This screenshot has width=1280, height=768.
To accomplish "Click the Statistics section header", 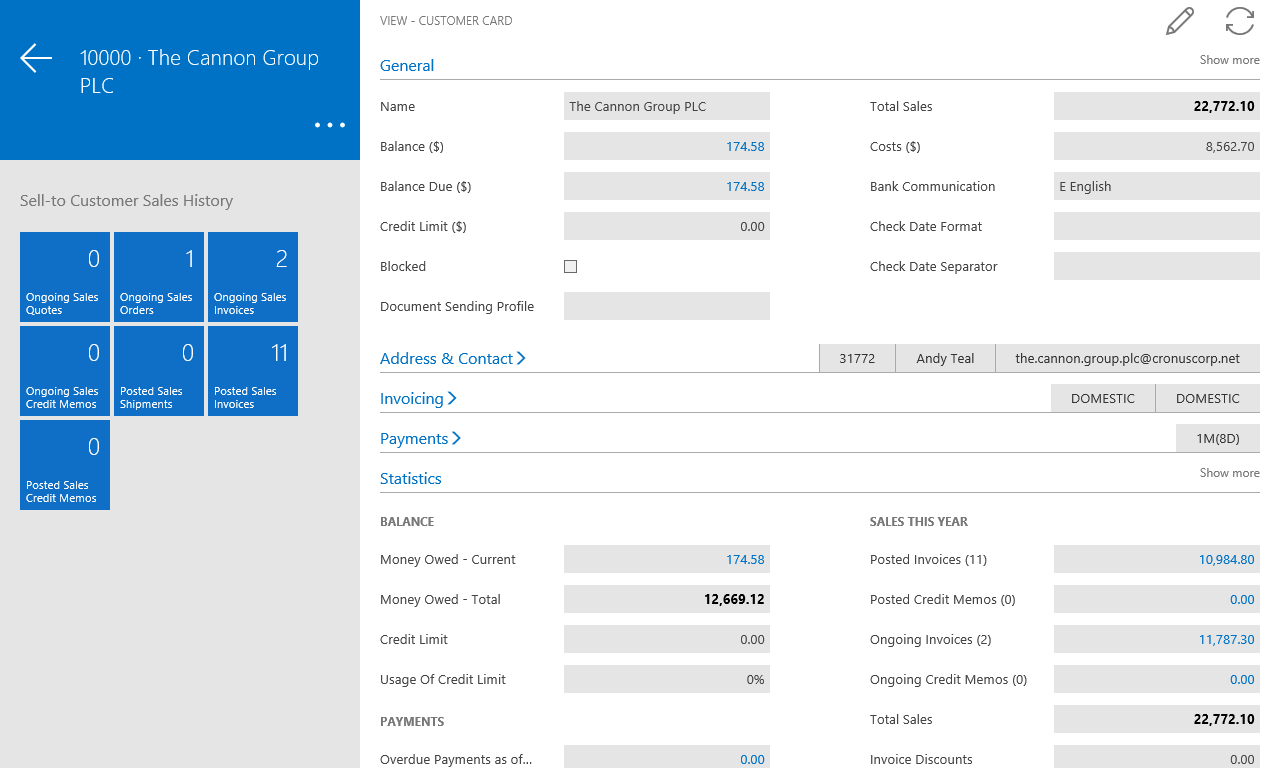I will click(x=411, y=478).
